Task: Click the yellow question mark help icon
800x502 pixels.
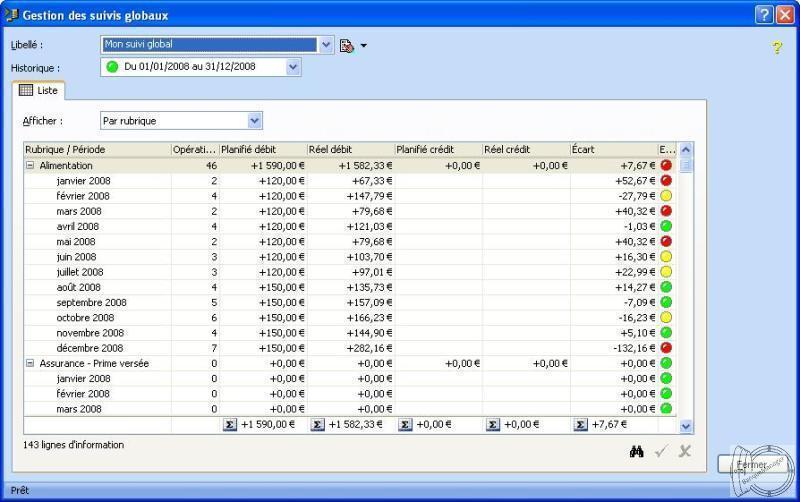Action: coord(776,47)
